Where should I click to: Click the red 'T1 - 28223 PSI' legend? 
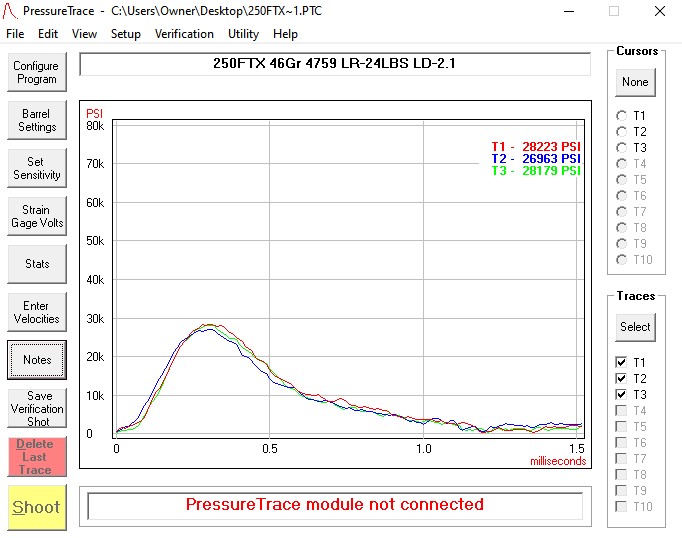pyautogui.click(x=536, y=147)
